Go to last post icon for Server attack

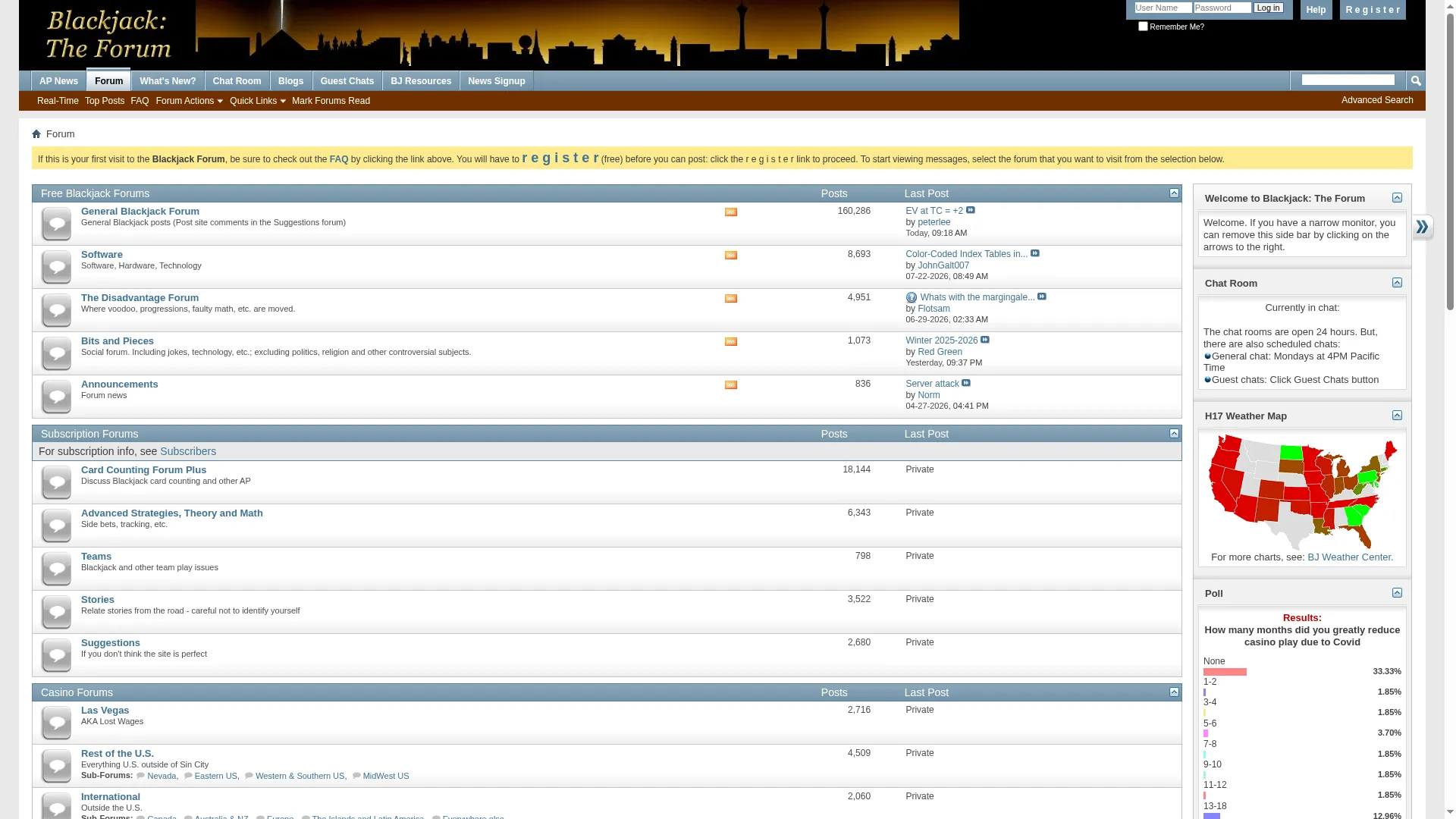tap(966, 383)
